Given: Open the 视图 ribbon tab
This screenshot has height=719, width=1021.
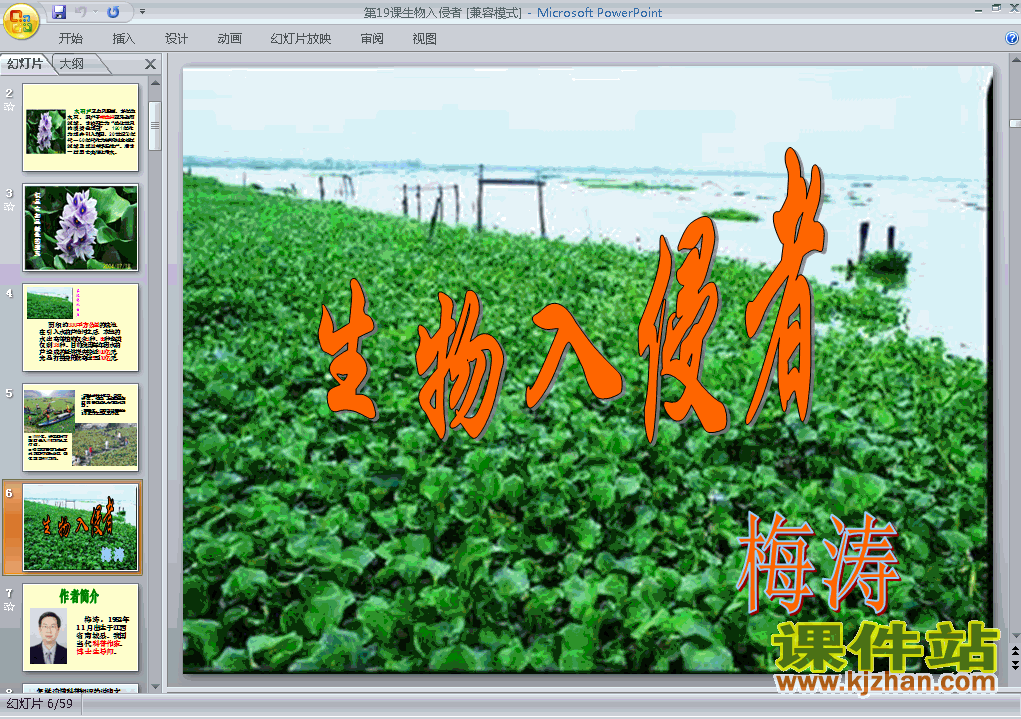Looking at the screenshot, I should pos(424,38).
